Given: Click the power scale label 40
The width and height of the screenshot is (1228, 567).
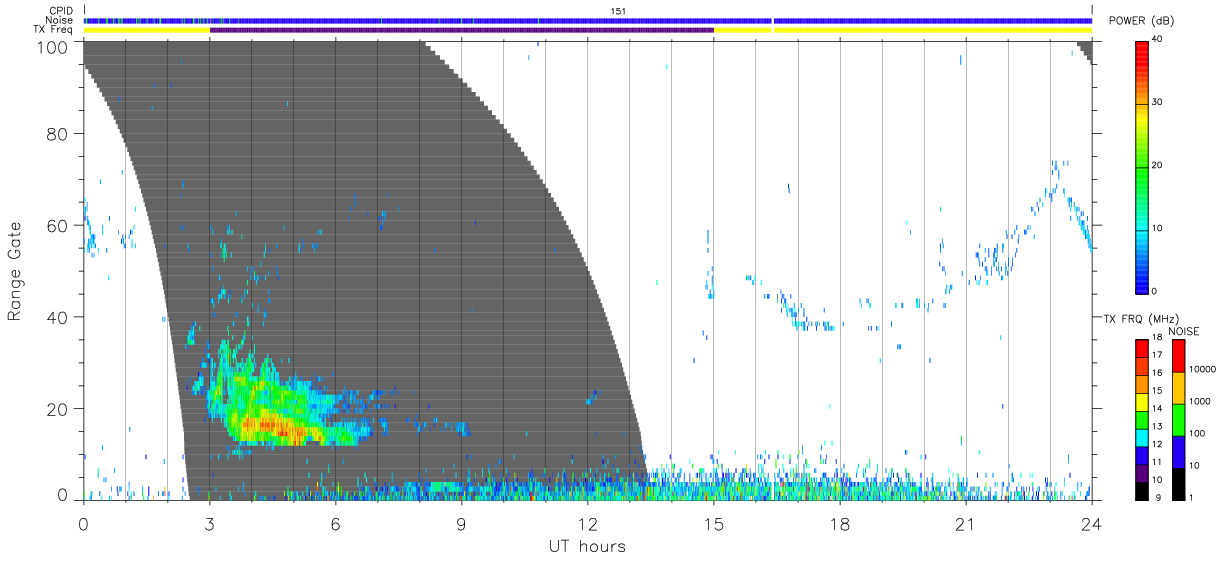Looking at the screenshot, I should click(x=1158, y=39).
